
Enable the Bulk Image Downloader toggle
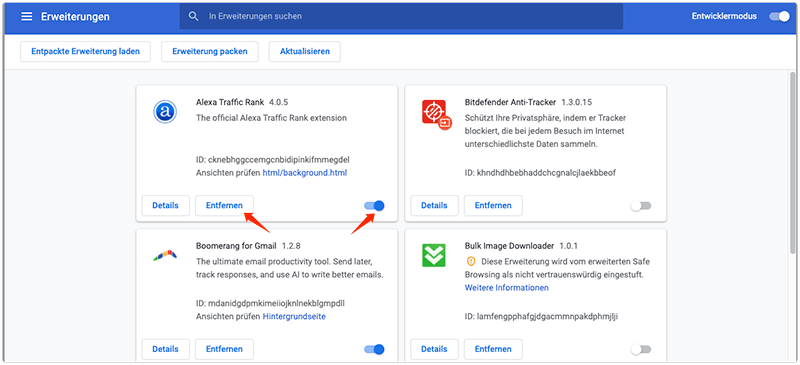[641, 349]
